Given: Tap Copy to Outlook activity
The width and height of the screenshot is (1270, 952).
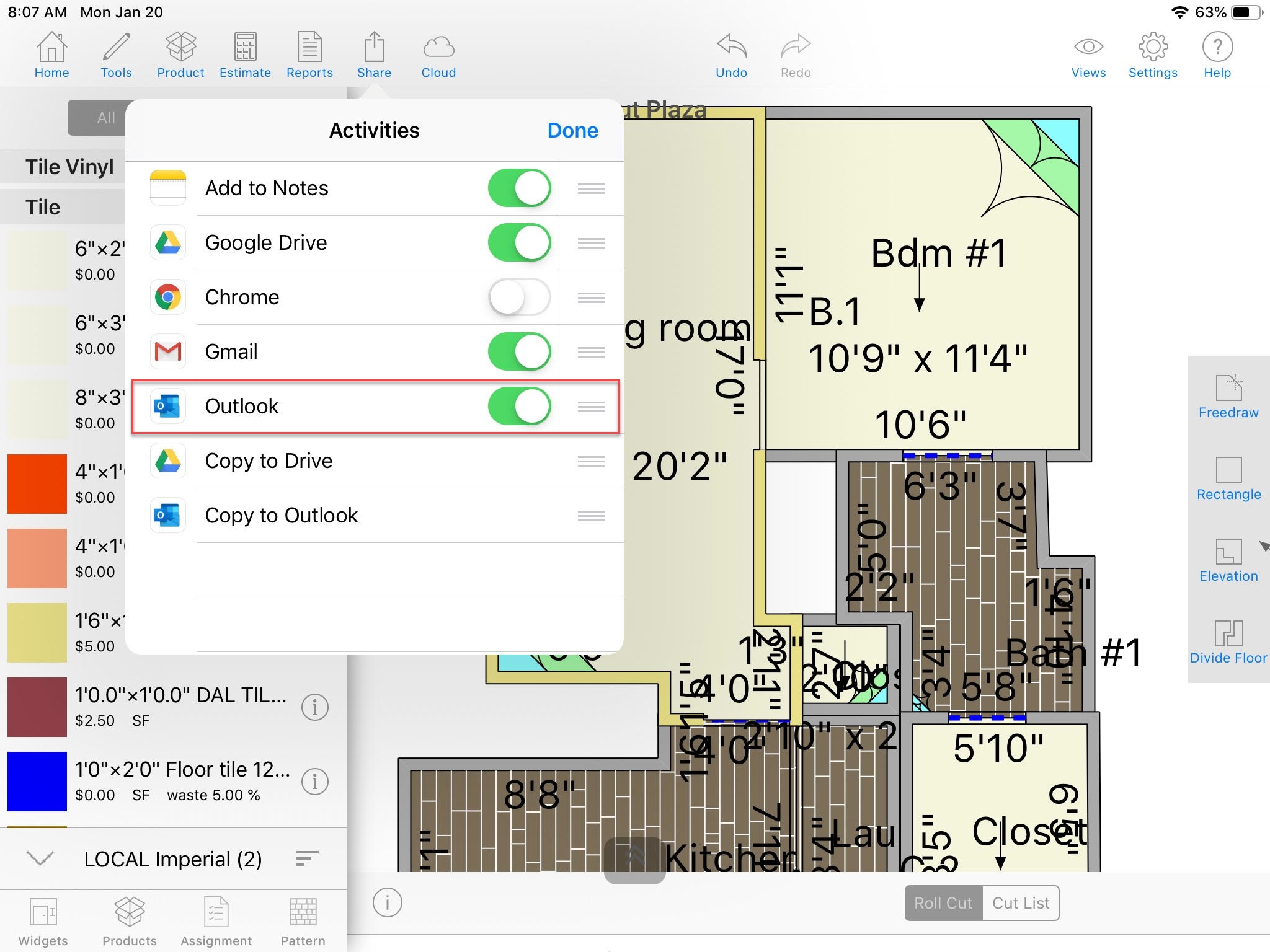Looking at the screenshot, I should click(282, 516).
